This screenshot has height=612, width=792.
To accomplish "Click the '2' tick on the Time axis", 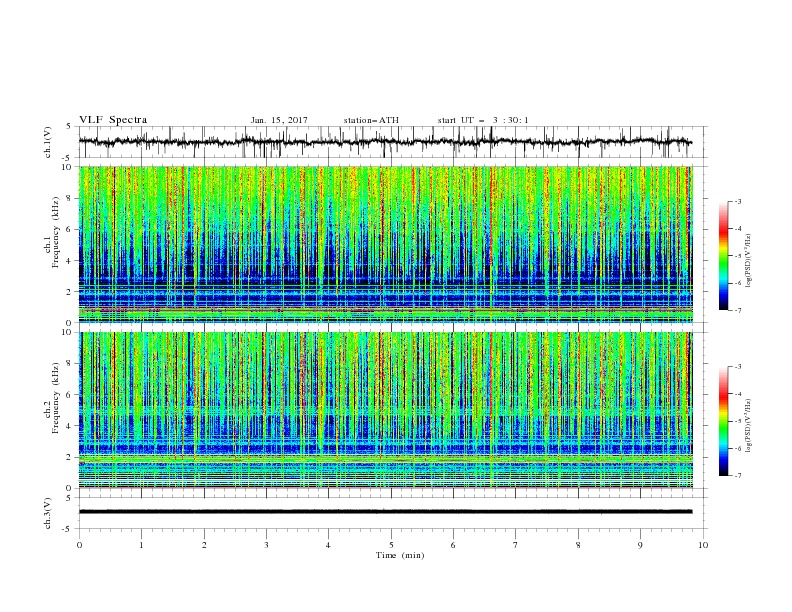I will (204, 545).
